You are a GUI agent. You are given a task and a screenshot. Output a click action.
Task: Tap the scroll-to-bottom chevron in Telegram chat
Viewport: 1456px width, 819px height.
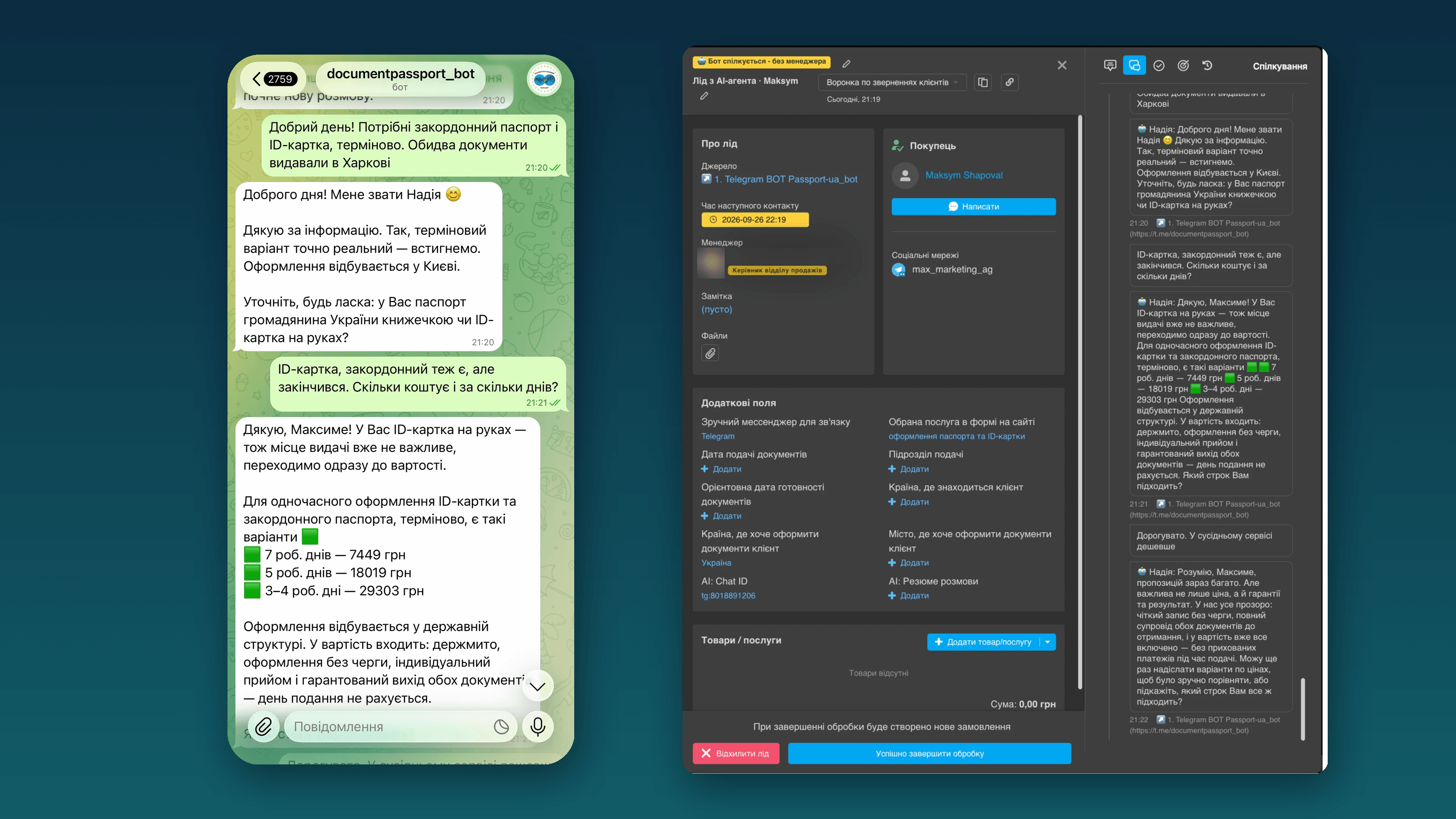[537, 686]
